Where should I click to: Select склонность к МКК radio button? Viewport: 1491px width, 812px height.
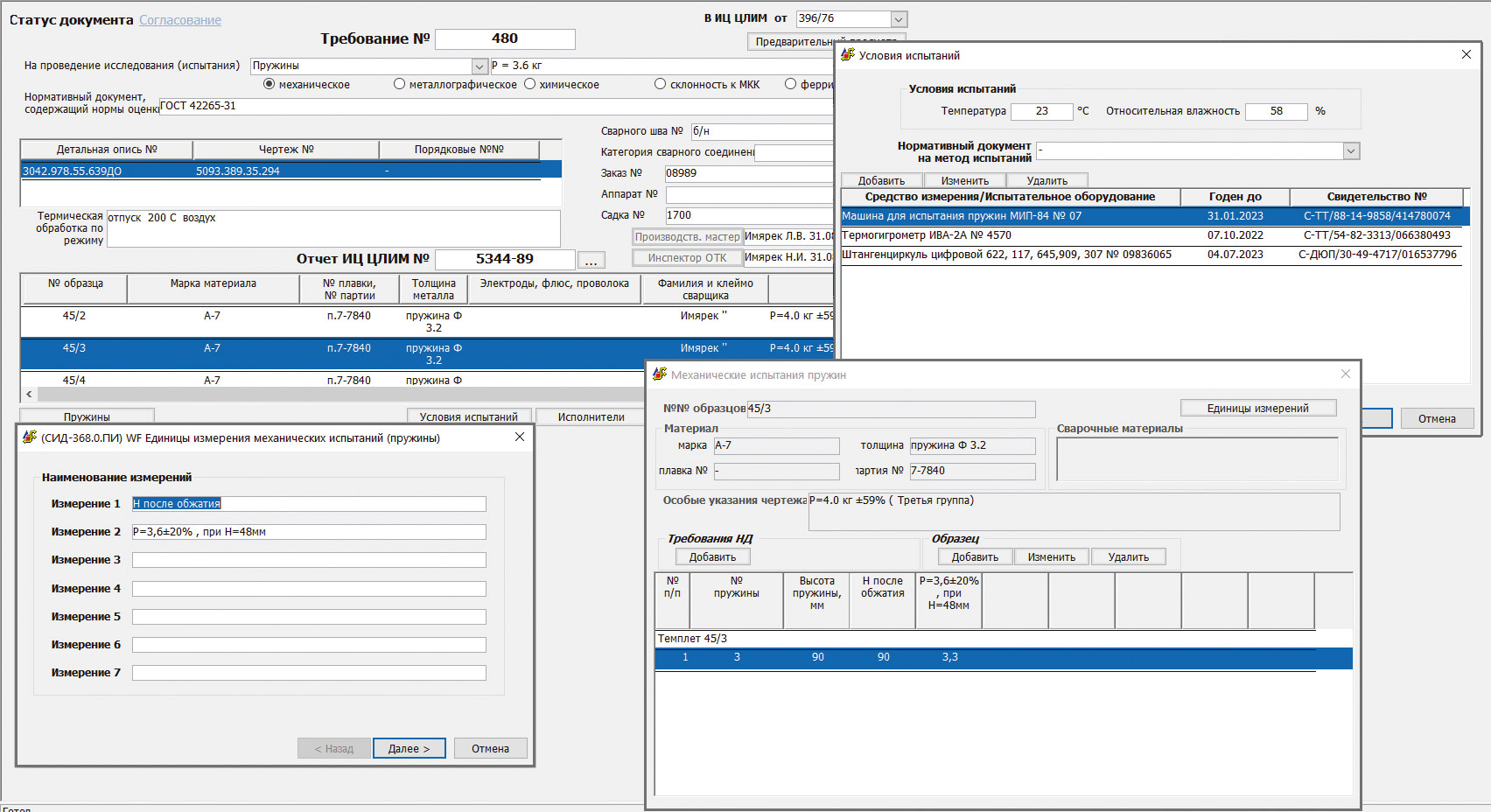point(661,85)
